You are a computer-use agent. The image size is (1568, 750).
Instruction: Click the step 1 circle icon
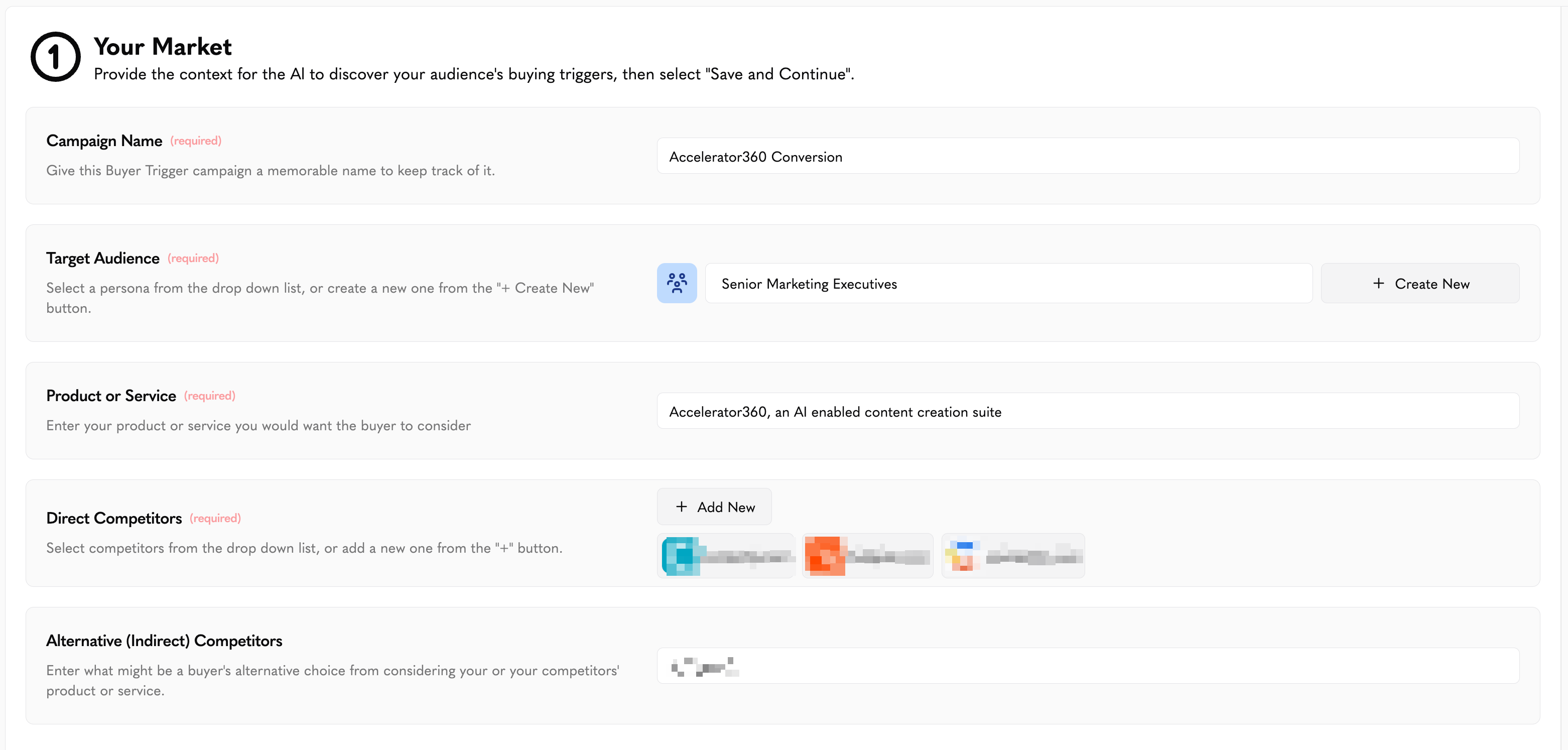point(55,57)
